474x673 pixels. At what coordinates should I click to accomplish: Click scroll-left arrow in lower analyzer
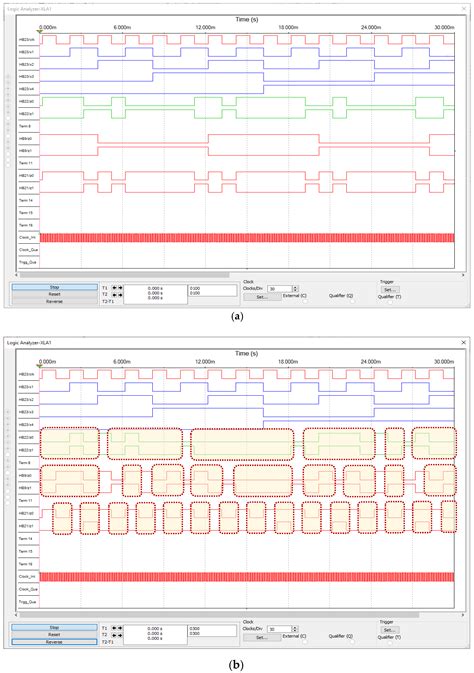point(18,615)
